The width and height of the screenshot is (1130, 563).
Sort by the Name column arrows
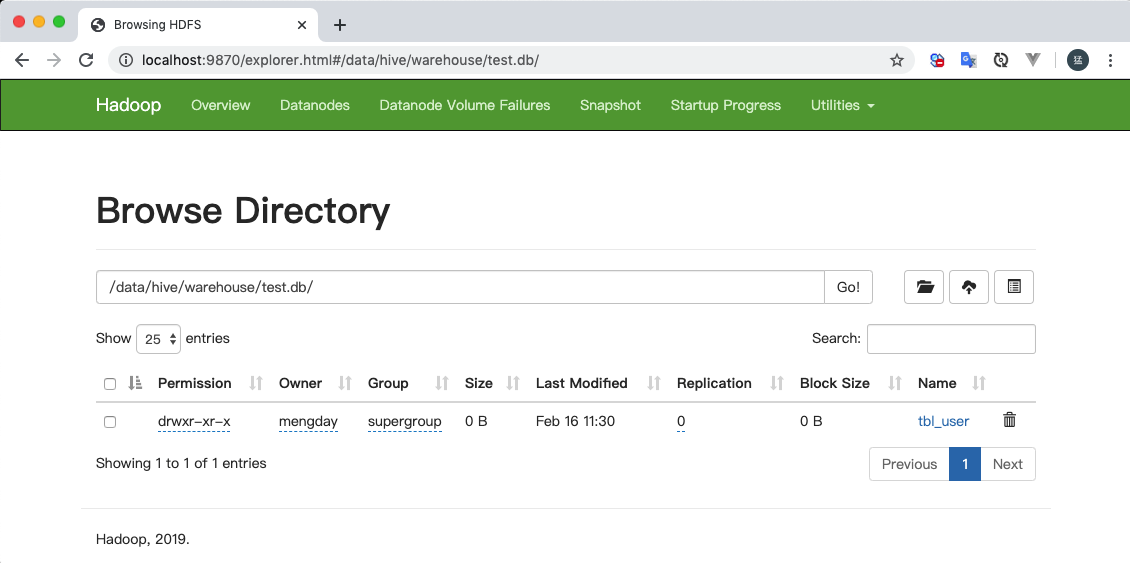coord(979,384)
